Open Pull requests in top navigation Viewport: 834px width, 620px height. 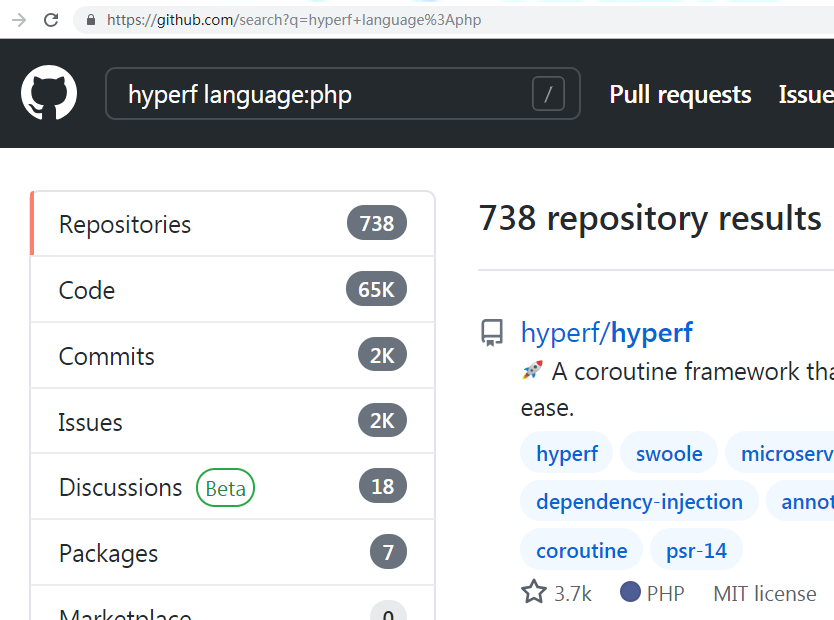click(x=680, y=95)
